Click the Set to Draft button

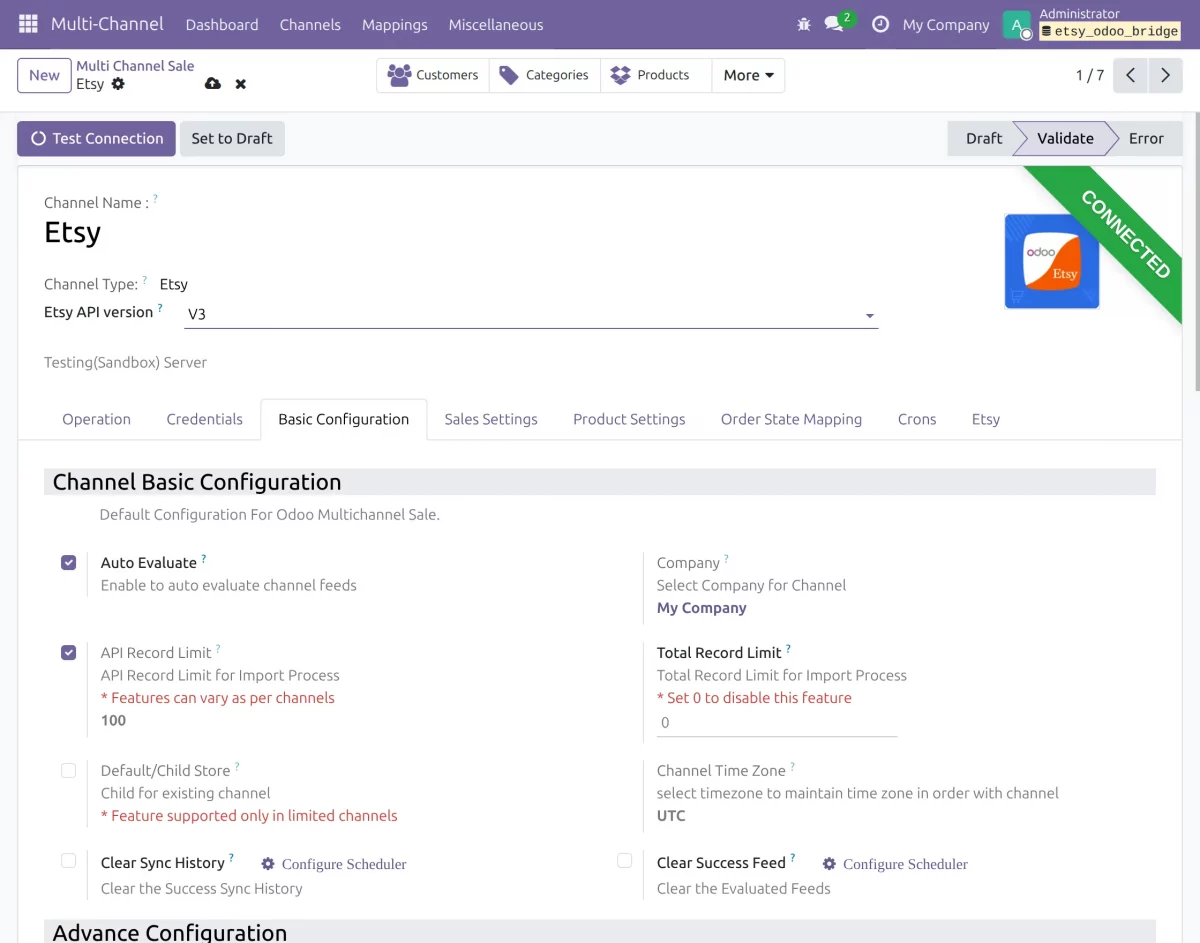tap(232, 139)
